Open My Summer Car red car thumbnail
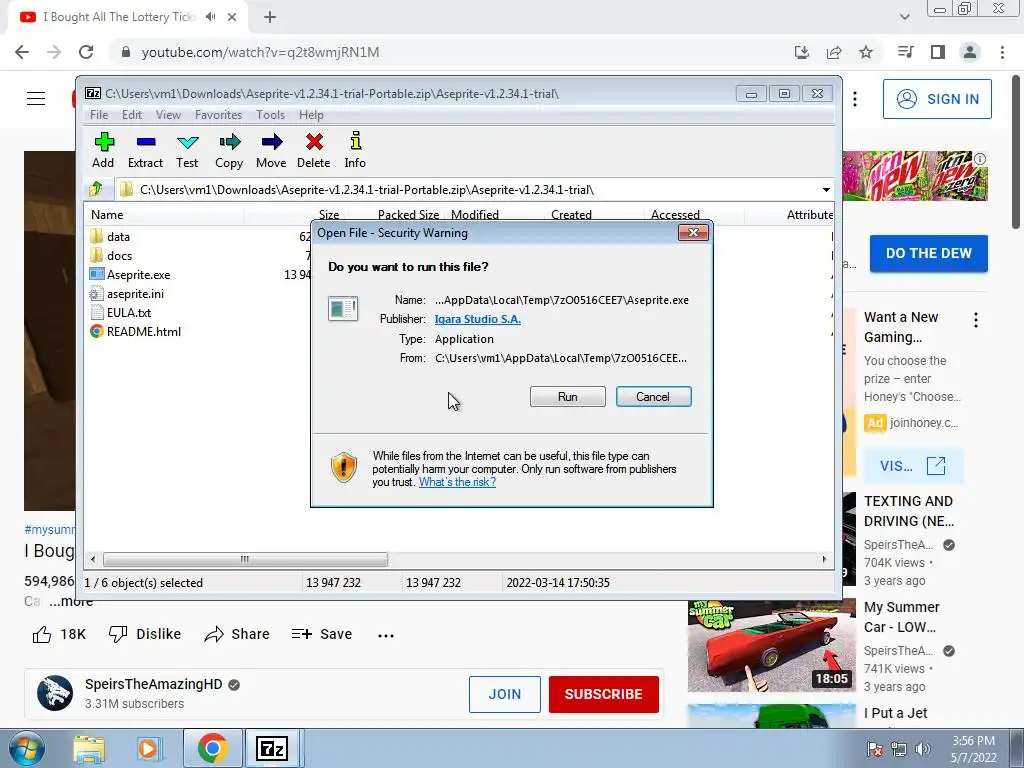This screenshot has height=768, width=1024. (x=771, y=646)
